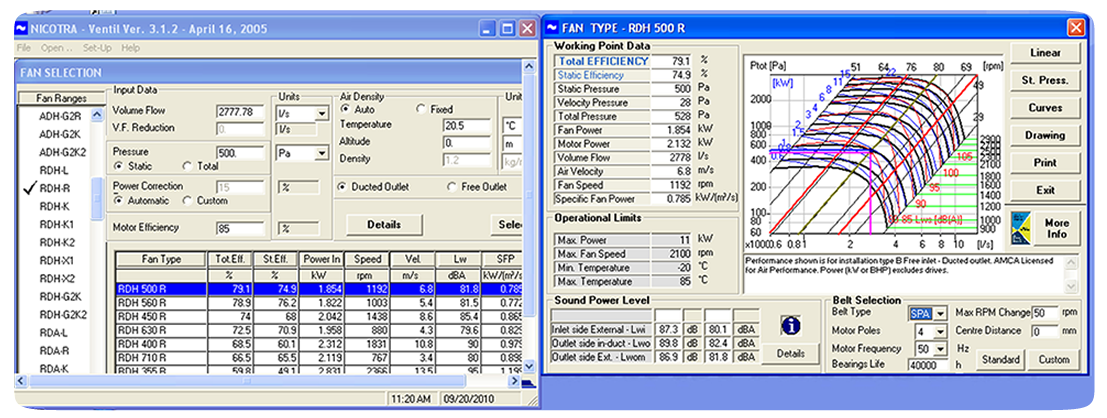Click the Tot.Eff. column header

pos(228,259)
